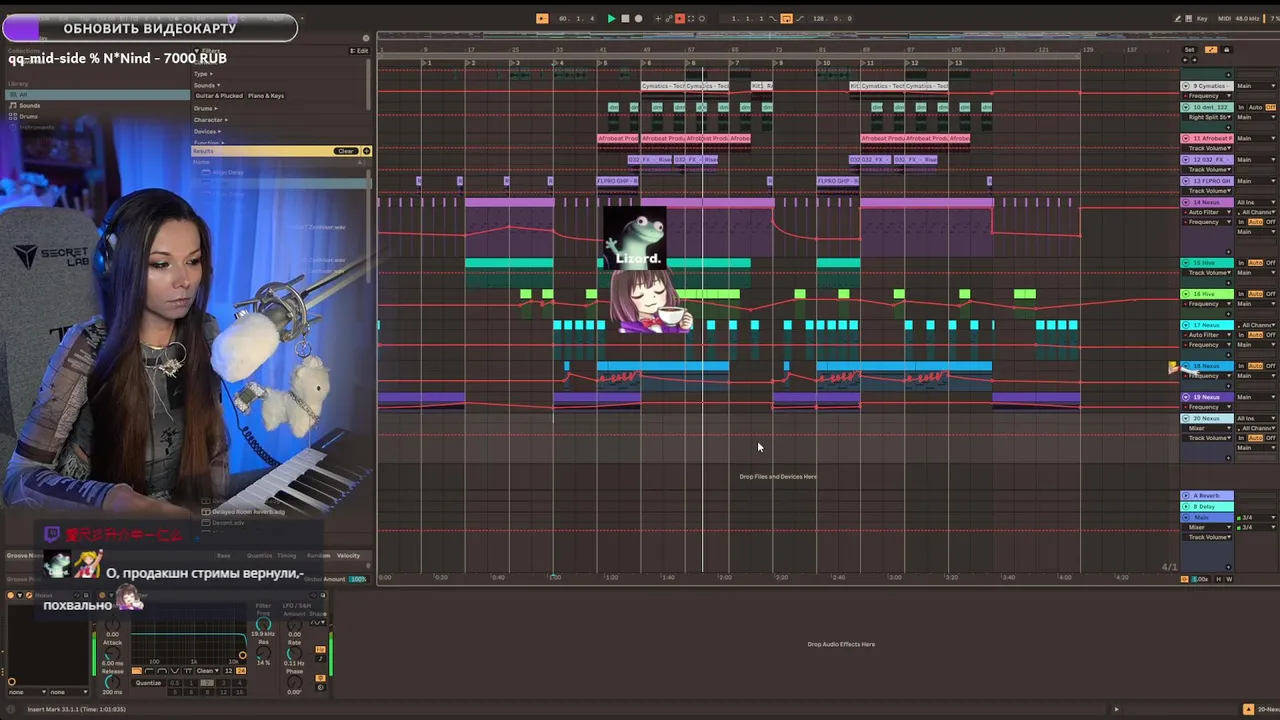Screen dimensions: 1280x720
Task: Set 15 Hive monitor to Off
Action: (x=1271, y=263)
